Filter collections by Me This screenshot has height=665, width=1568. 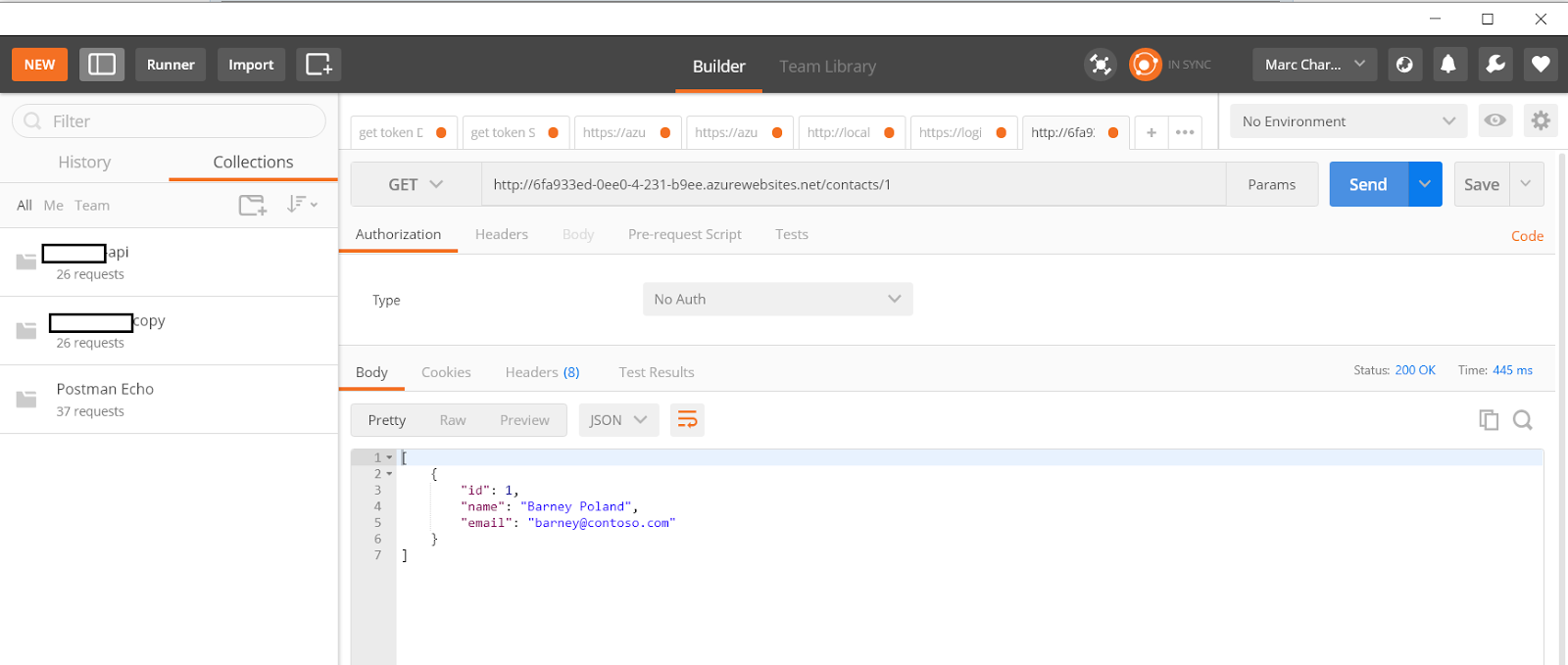pos(53,205)
